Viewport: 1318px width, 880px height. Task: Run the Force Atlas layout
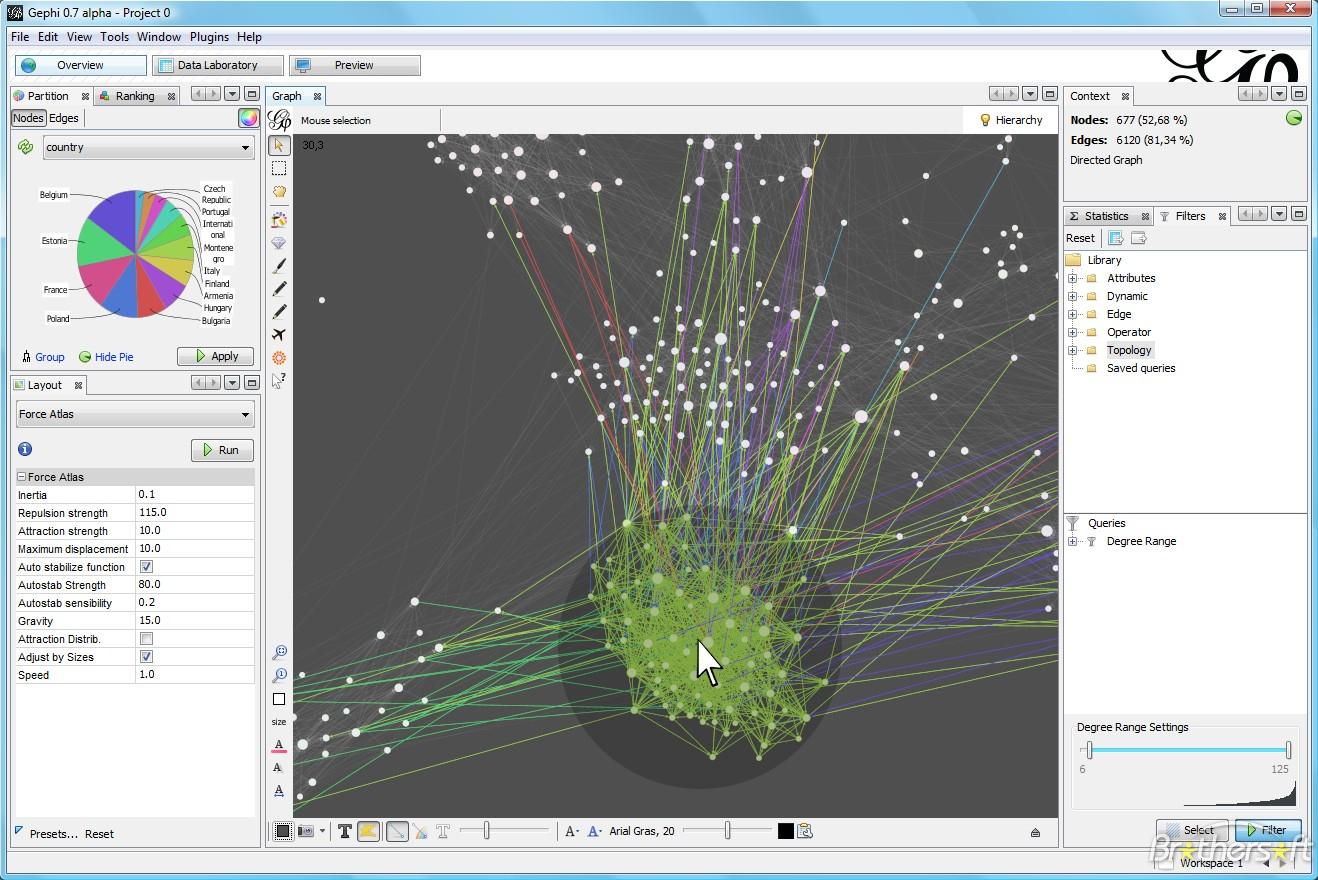[x=222, y=450]
